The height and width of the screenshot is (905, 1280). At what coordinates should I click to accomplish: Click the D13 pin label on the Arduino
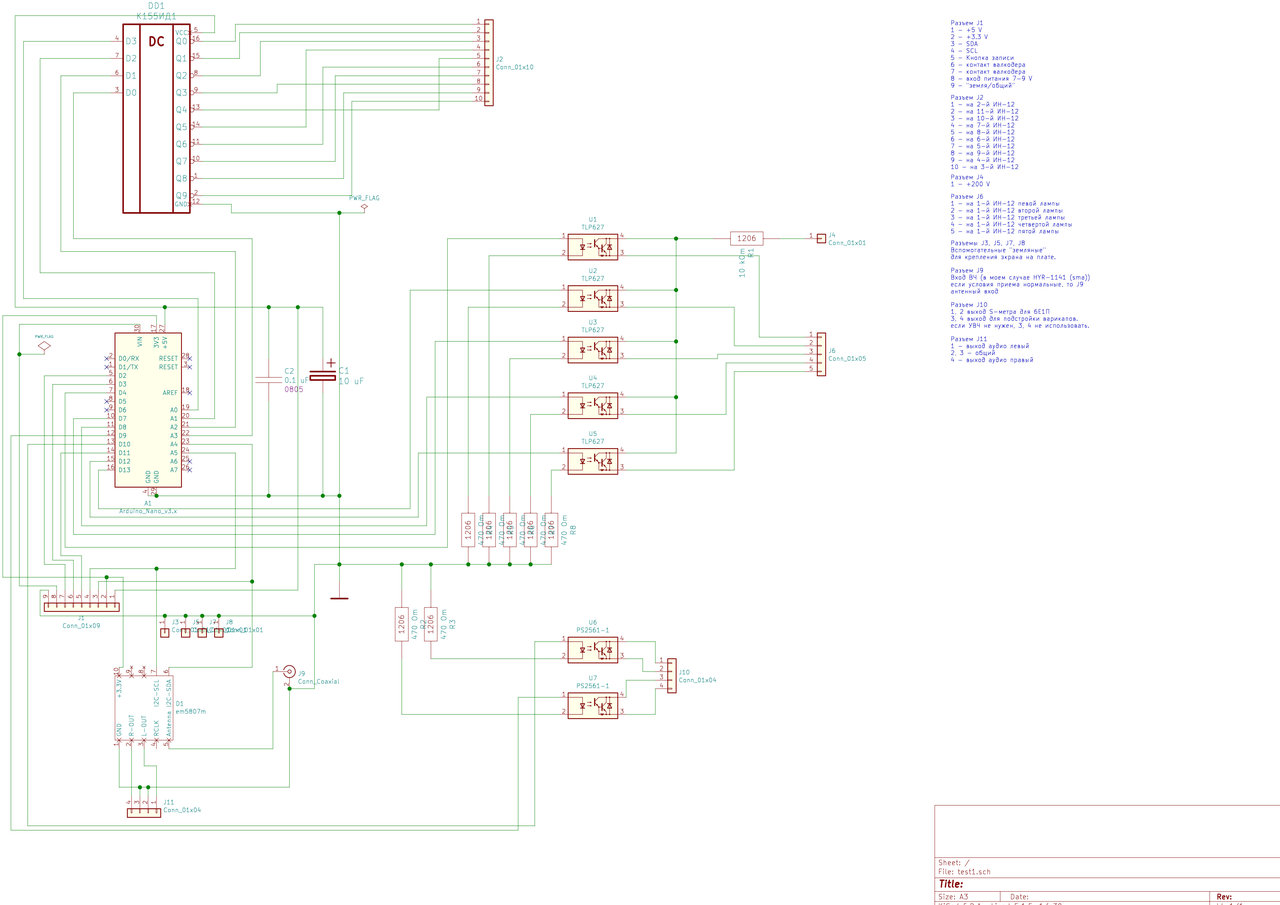(x=124, y=469)
